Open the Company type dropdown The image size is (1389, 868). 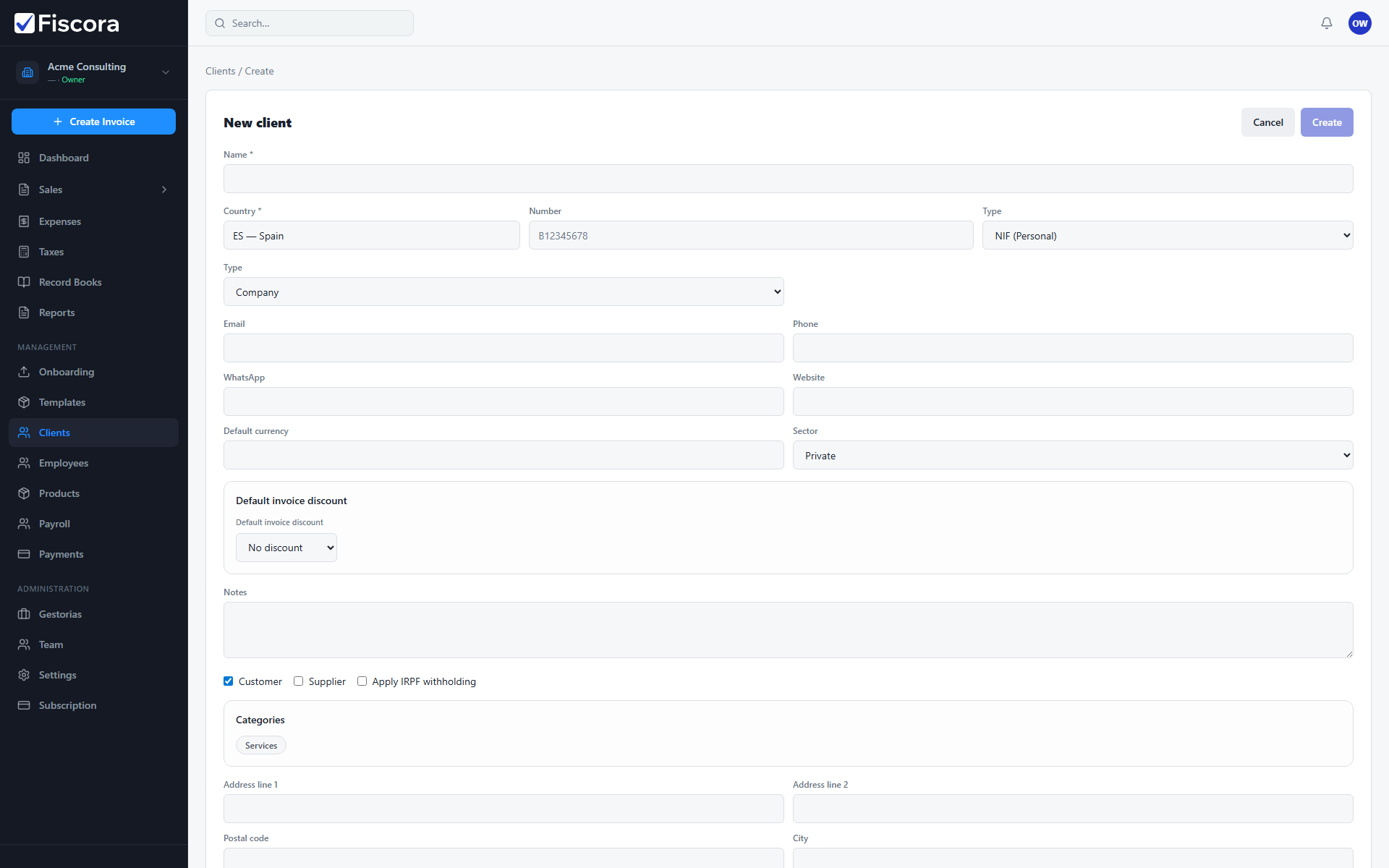[x=504, y=292]
